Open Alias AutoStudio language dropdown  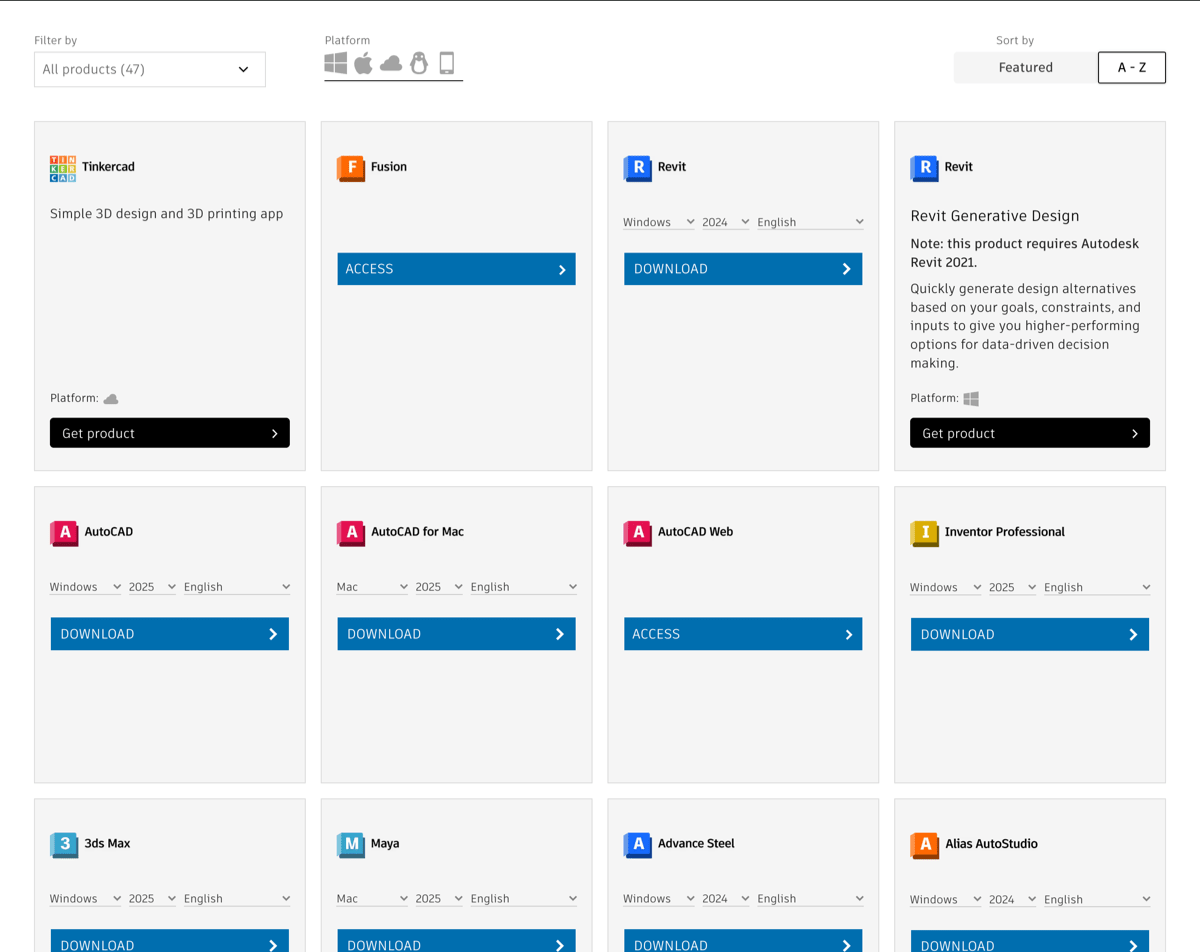tap(1097, 900)
